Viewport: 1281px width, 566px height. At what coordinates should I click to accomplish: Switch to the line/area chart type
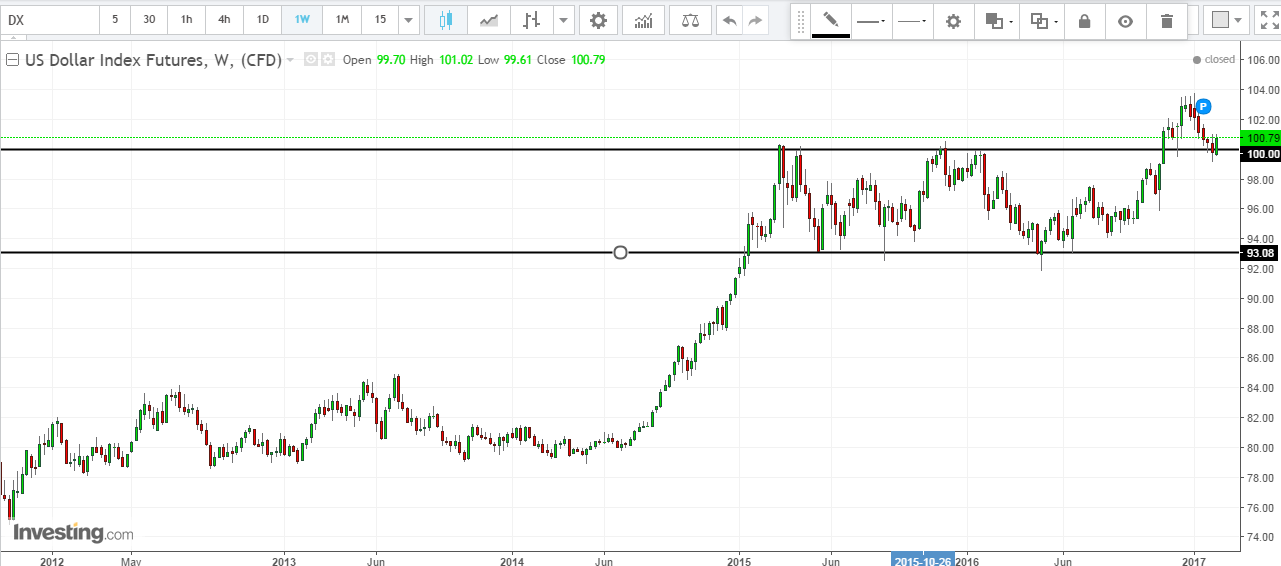[489, 19]
